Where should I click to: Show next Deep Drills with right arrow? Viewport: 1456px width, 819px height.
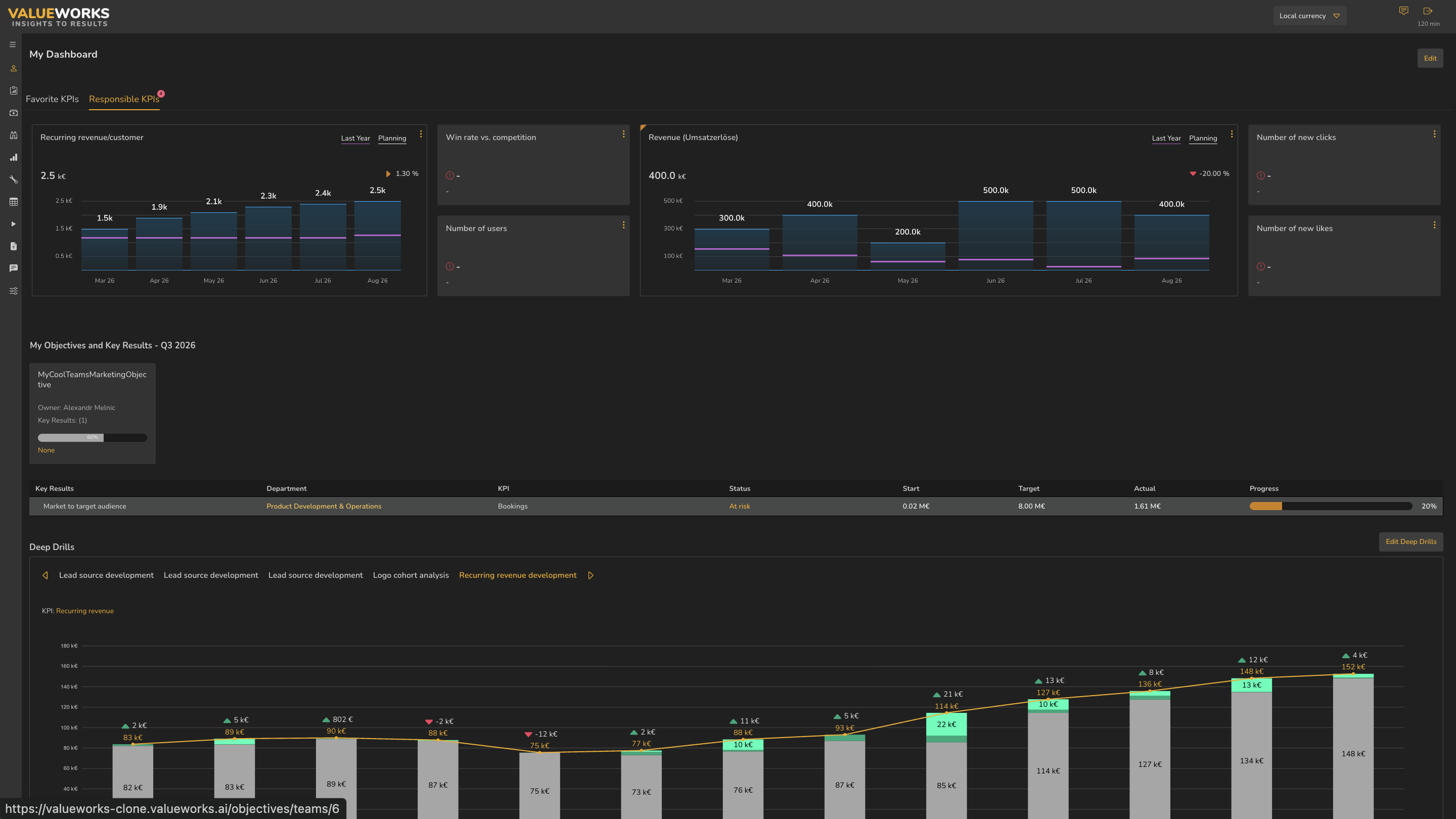point(590,575)
